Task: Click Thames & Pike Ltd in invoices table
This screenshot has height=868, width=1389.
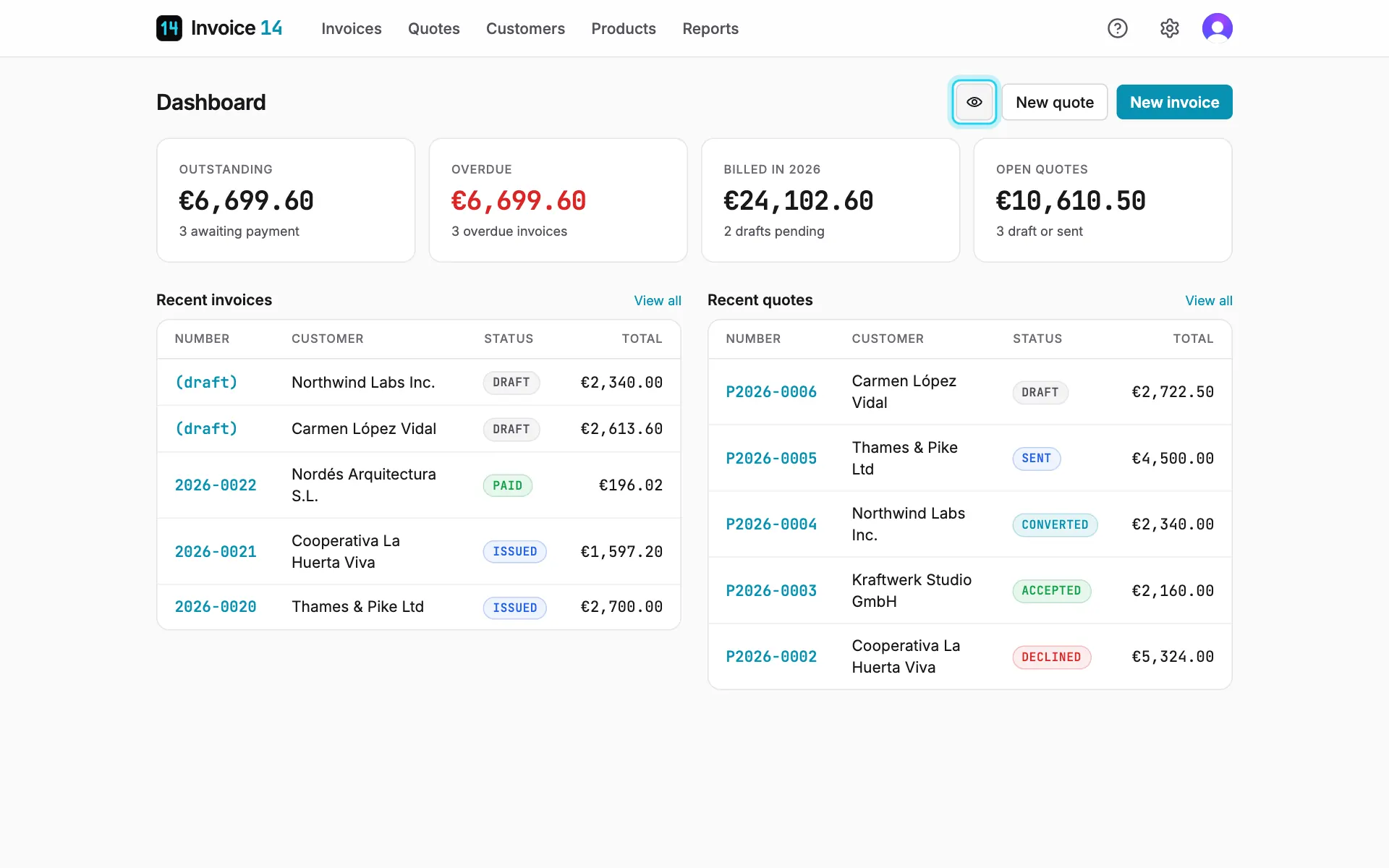Action: pyautogui.click(x=357, y=606)
